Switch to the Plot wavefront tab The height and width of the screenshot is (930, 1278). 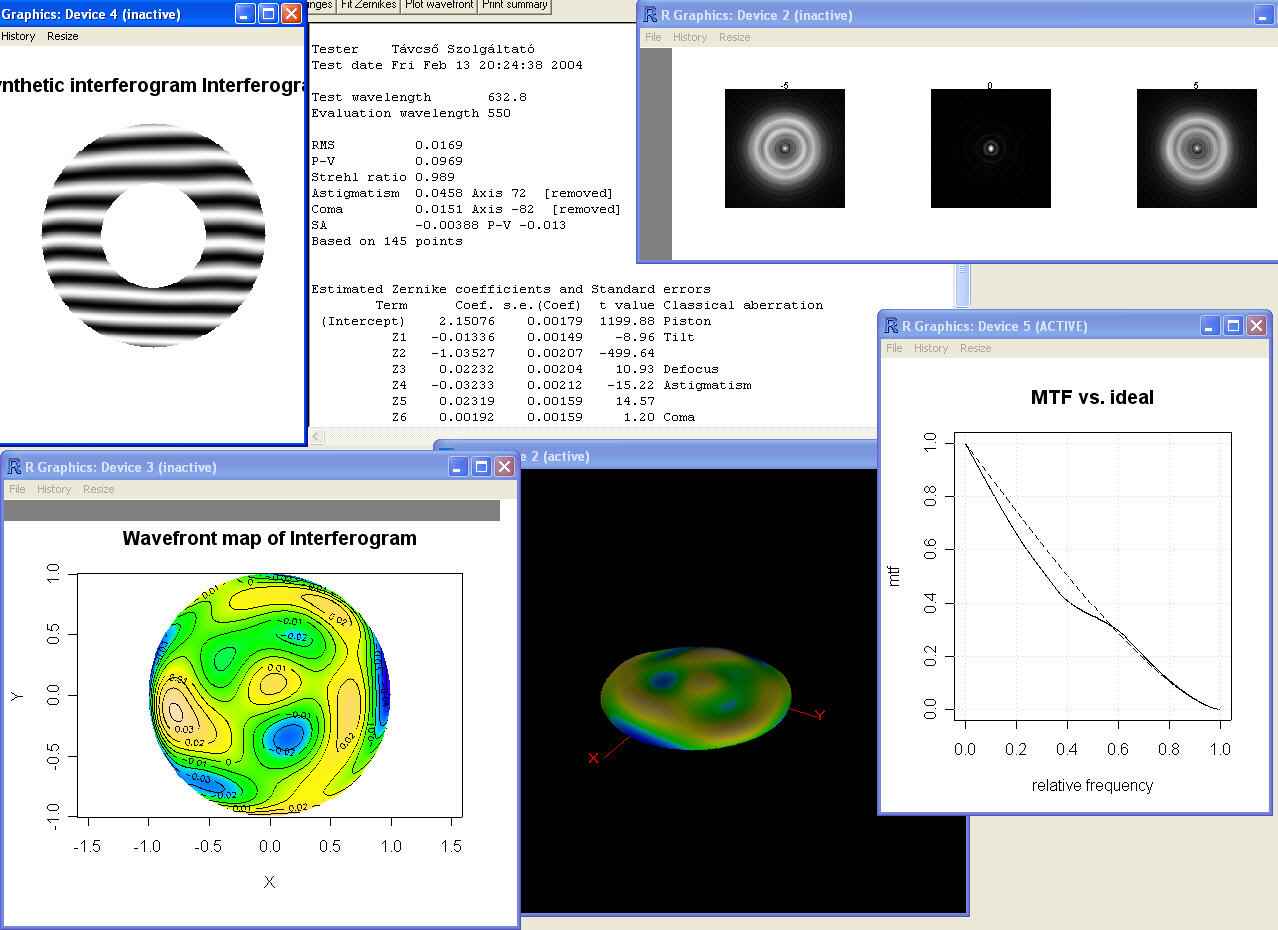(439, 5)
